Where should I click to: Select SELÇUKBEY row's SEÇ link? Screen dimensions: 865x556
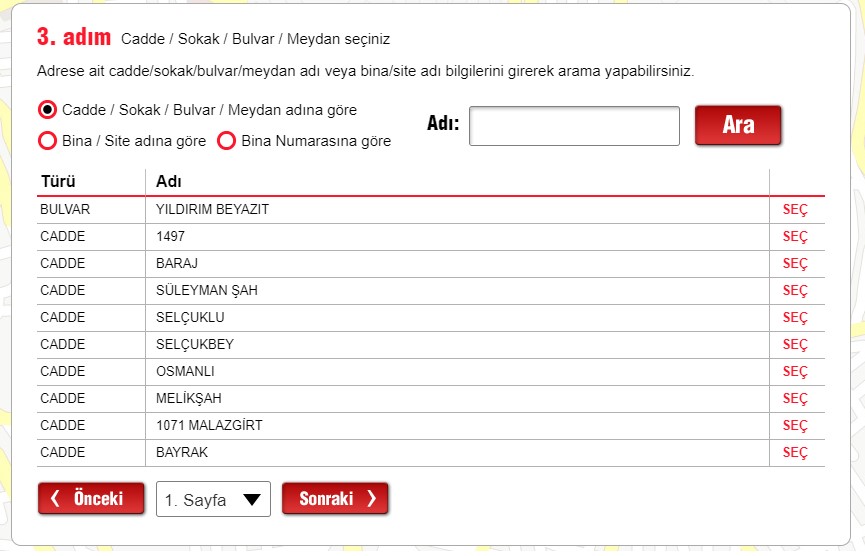point(795,345)
